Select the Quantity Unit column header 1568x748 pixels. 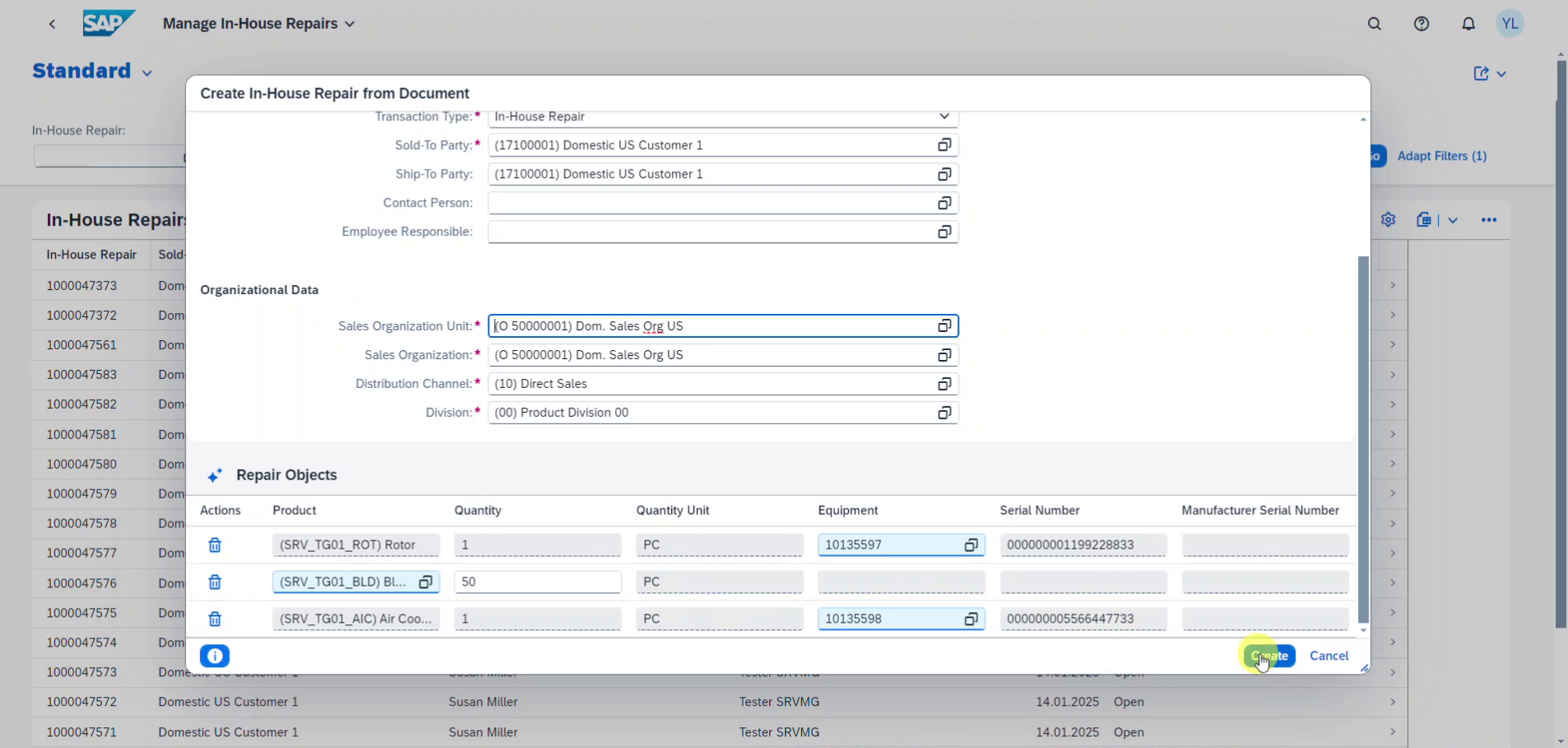(x=672, y=511)
